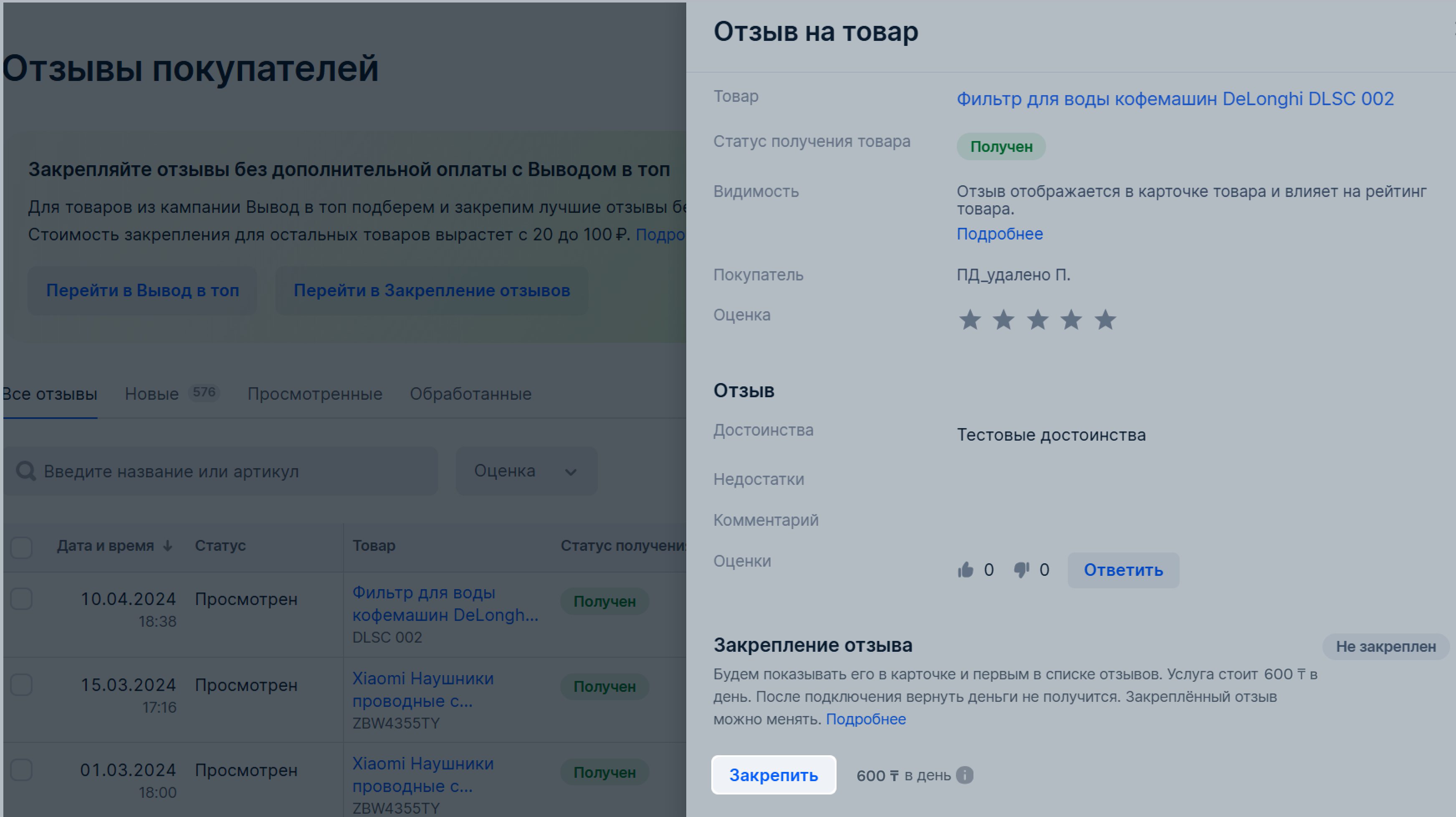Switch to the Обработанные tab
1456x817 pixels.
click(470, 394)
